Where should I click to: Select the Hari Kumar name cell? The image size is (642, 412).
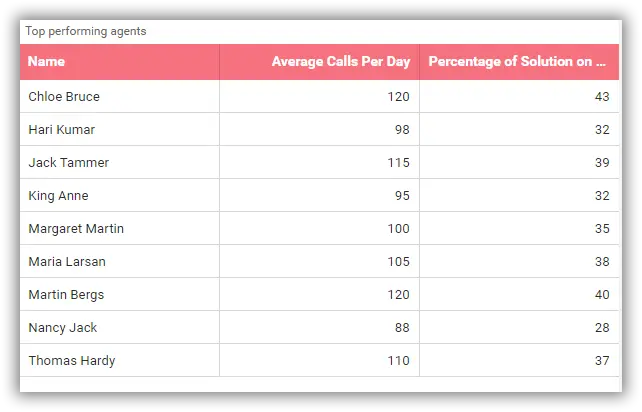click(x=62, y=130)
